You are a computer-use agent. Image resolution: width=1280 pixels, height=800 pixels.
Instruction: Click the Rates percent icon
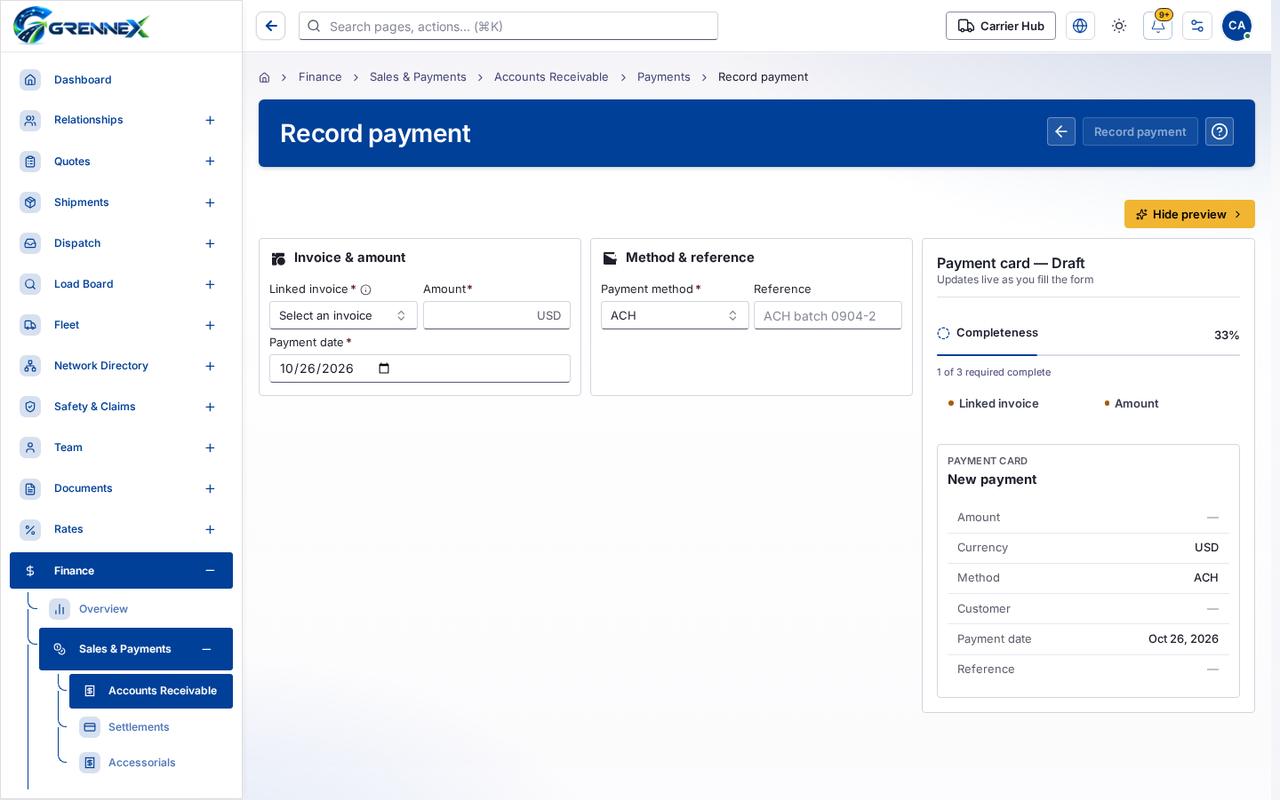(x=30, y=530)
